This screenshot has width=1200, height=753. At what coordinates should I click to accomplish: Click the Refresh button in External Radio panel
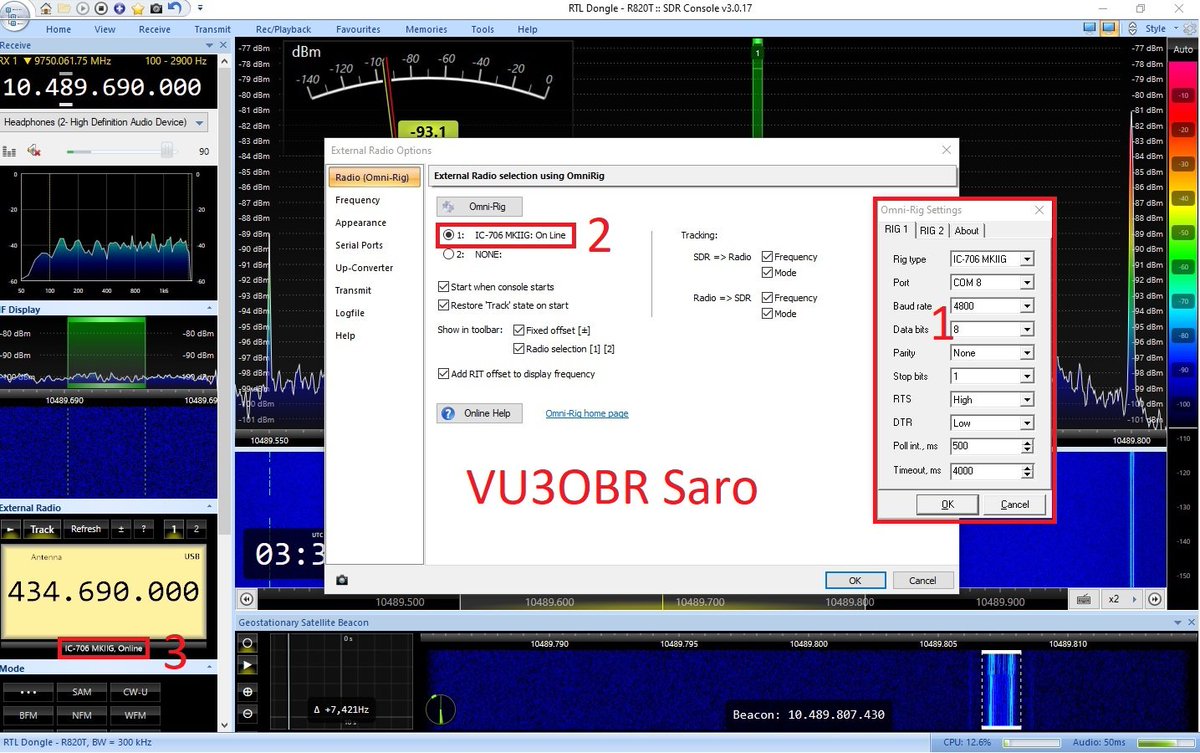[x=86, y=529]
